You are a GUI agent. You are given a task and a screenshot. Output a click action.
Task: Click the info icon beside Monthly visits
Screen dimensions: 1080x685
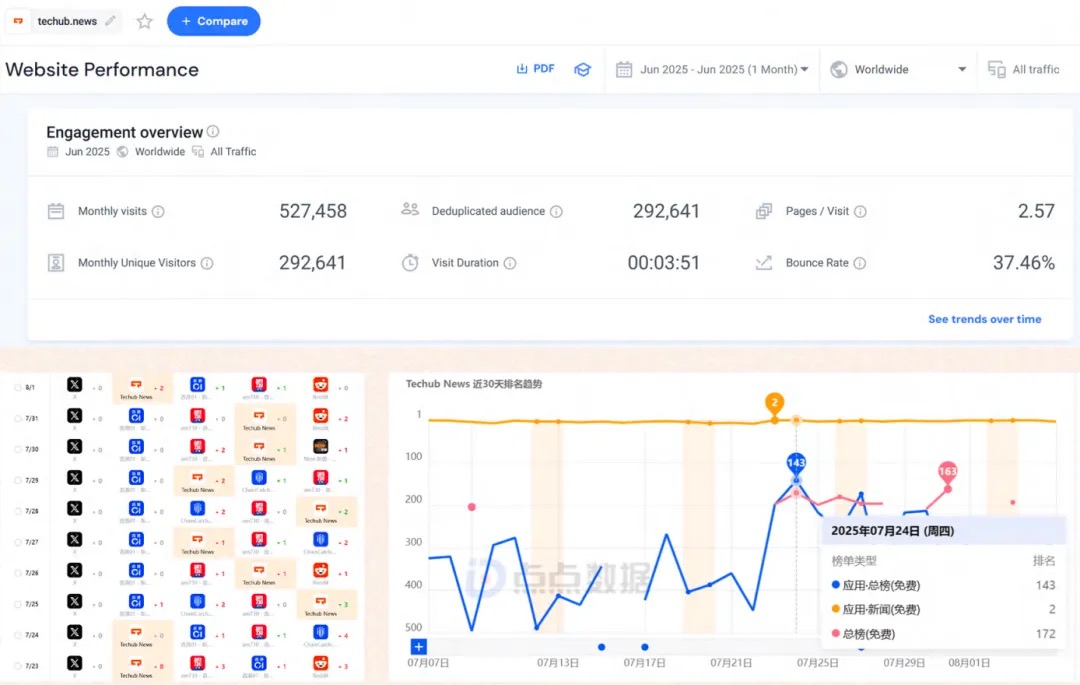click(x=158, y=212)
